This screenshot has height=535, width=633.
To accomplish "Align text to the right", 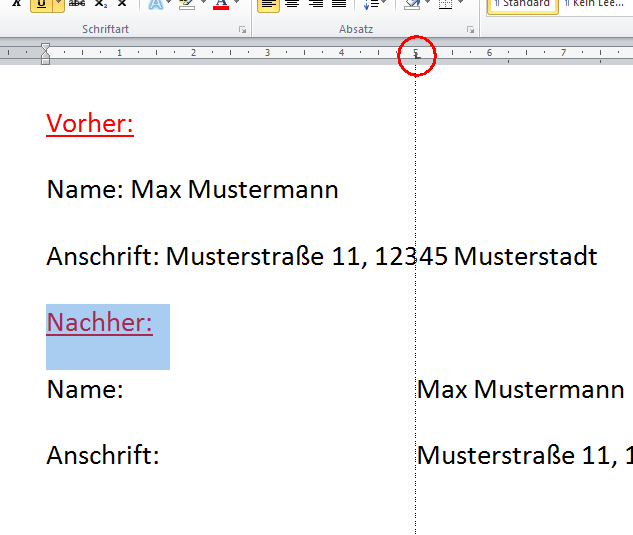I will coord(316,4).
